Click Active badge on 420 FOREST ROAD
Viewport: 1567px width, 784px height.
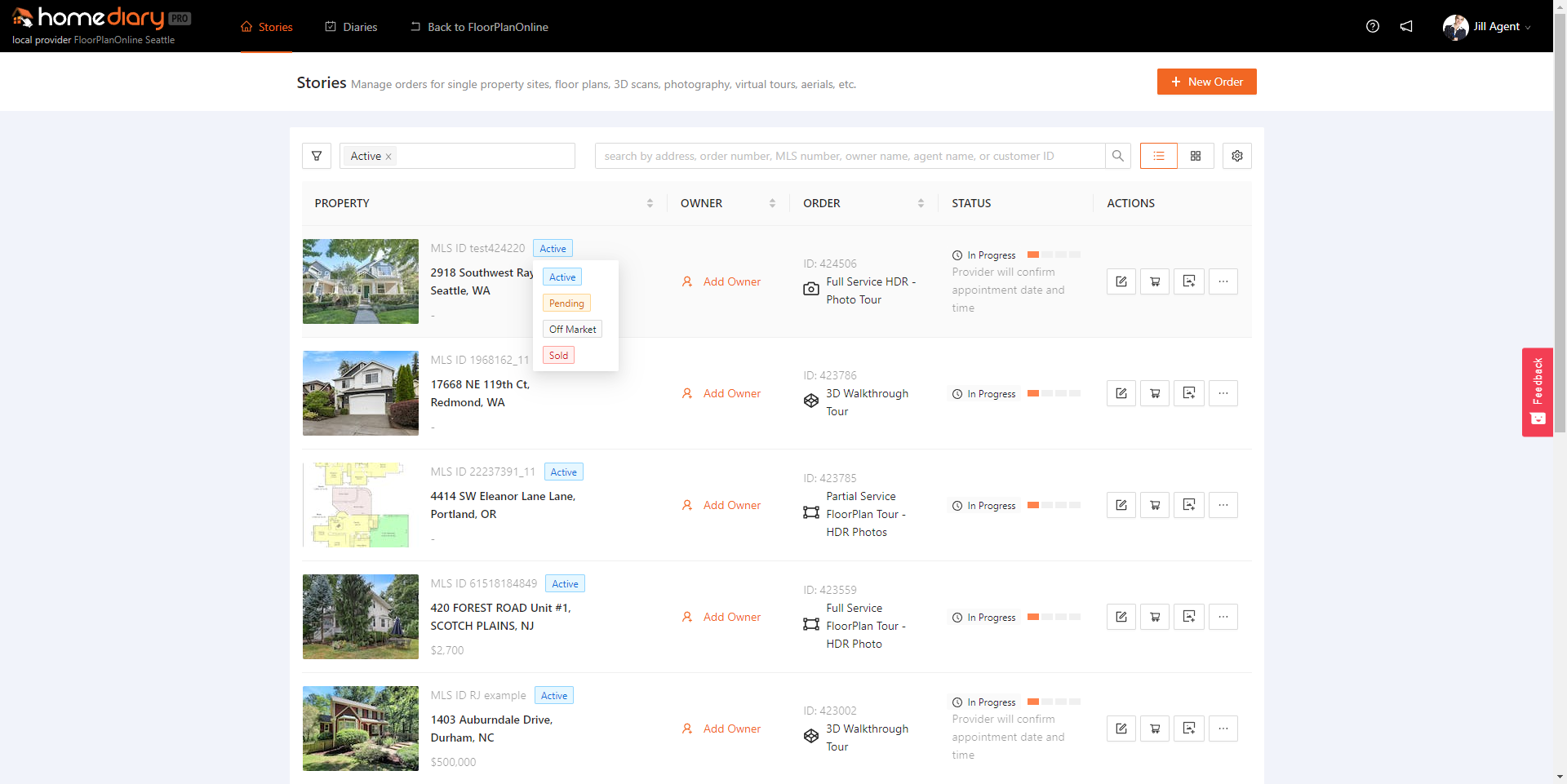(565, 584)
